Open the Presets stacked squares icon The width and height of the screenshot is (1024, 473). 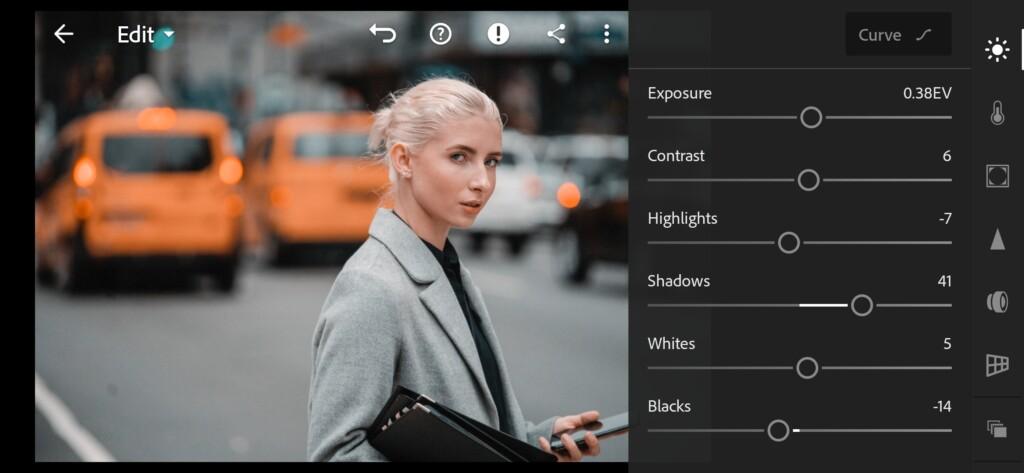(x=997, y=429)
